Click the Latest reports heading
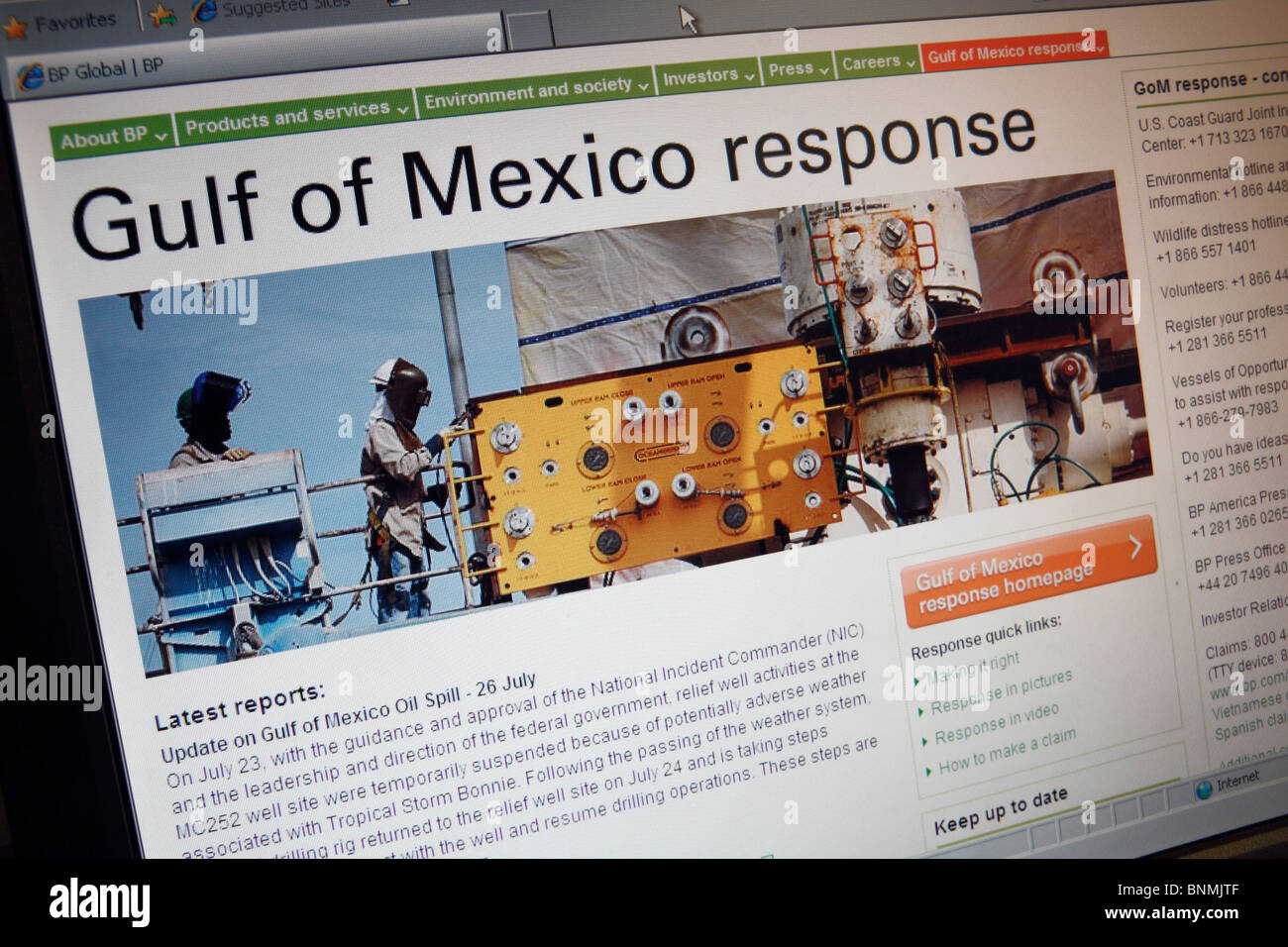The height and width of the screenshot is (947, 1288). click(240, 705)
